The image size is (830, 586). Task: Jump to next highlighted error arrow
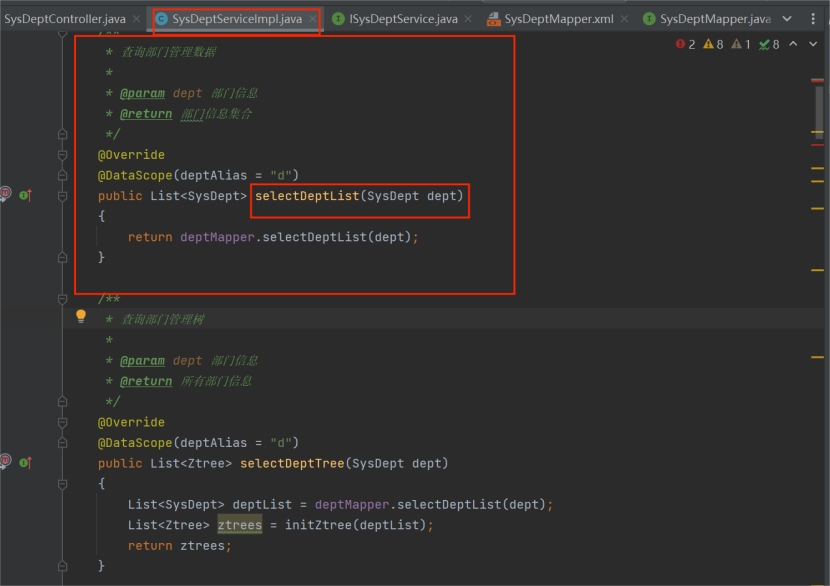tap(813, 44)
